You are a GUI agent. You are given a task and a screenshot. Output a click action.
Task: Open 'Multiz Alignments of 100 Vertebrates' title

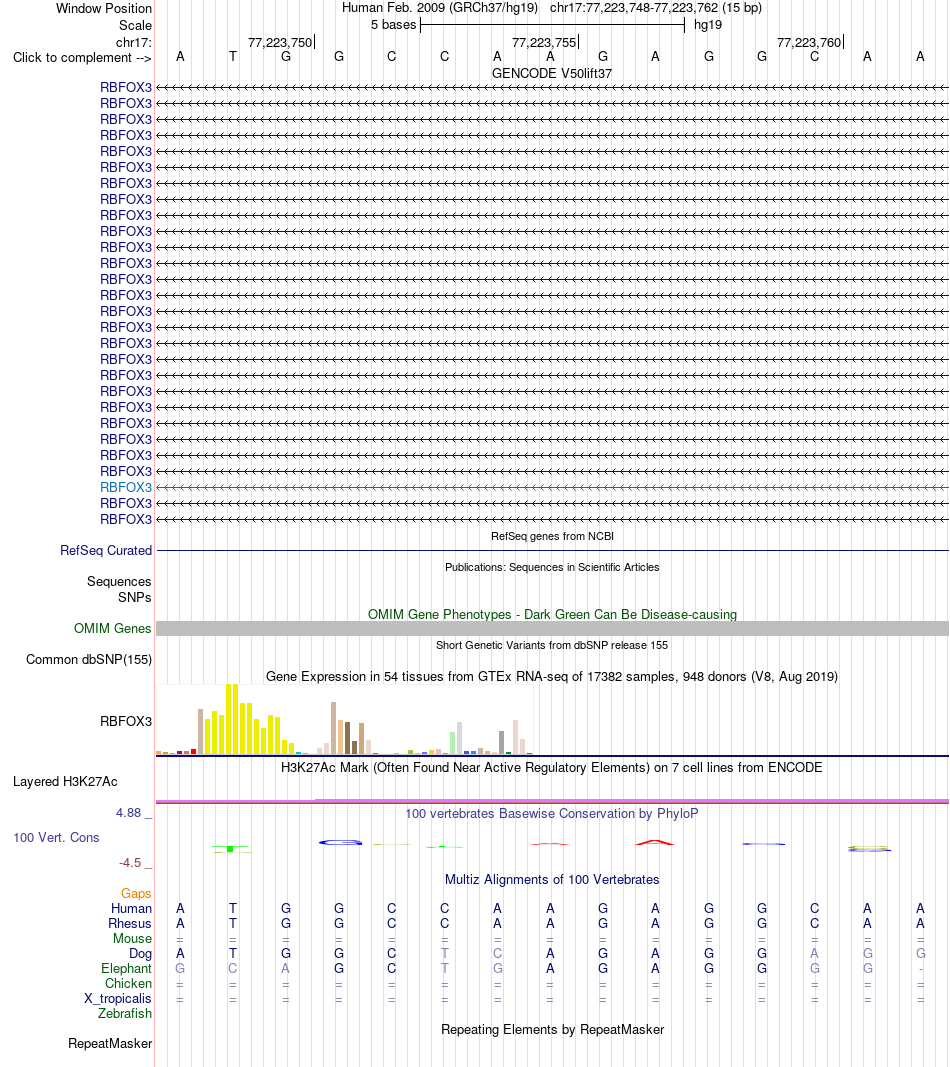pos(552,879)
